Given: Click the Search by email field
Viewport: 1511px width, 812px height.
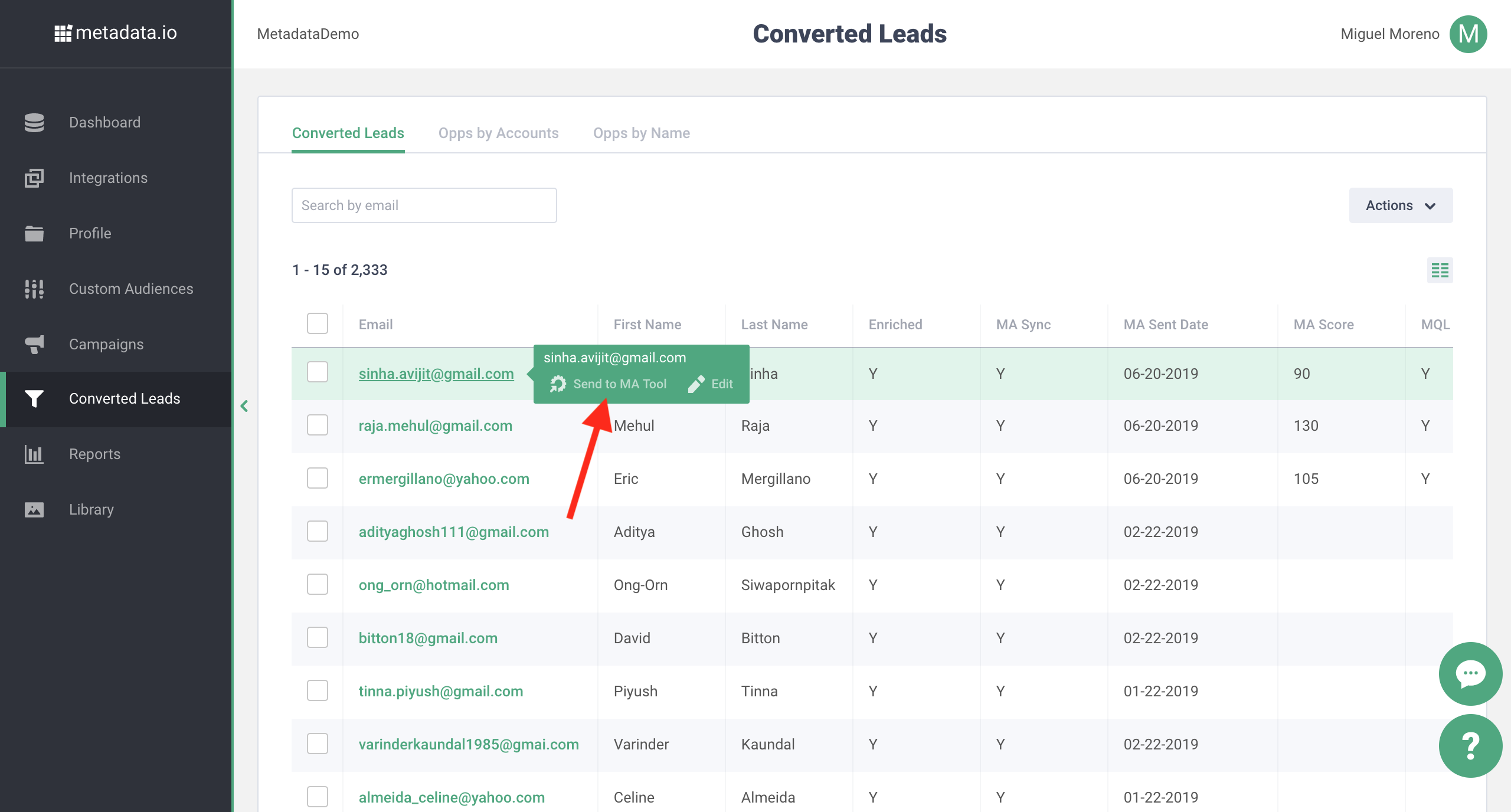Looking at the screenshot, I should click(424, 205).
